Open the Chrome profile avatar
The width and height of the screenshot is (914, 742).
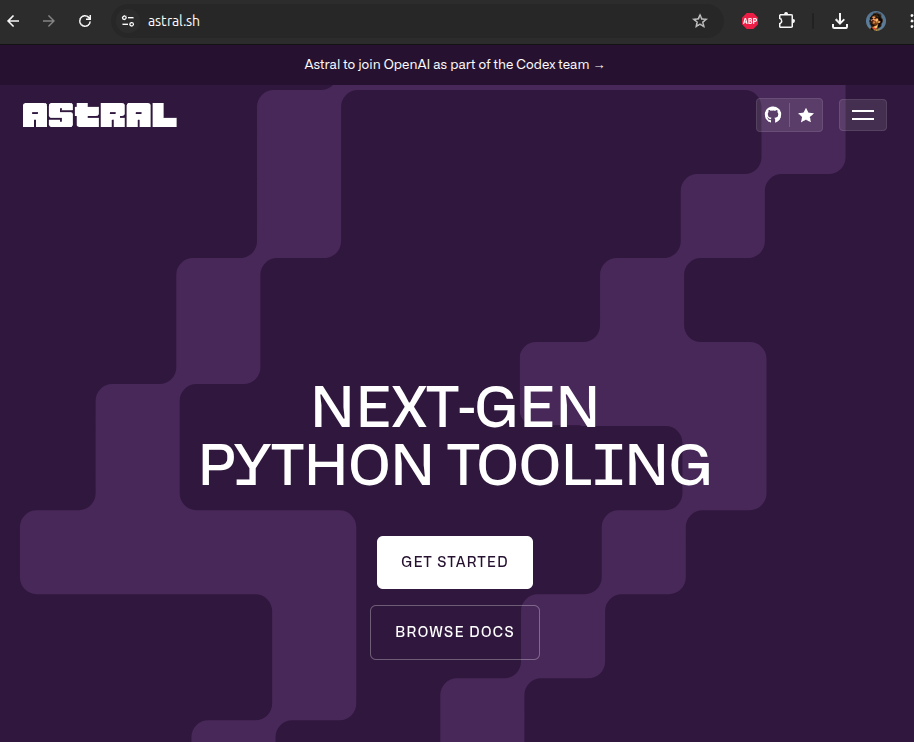pyautogui.click(x=876, y=21)
